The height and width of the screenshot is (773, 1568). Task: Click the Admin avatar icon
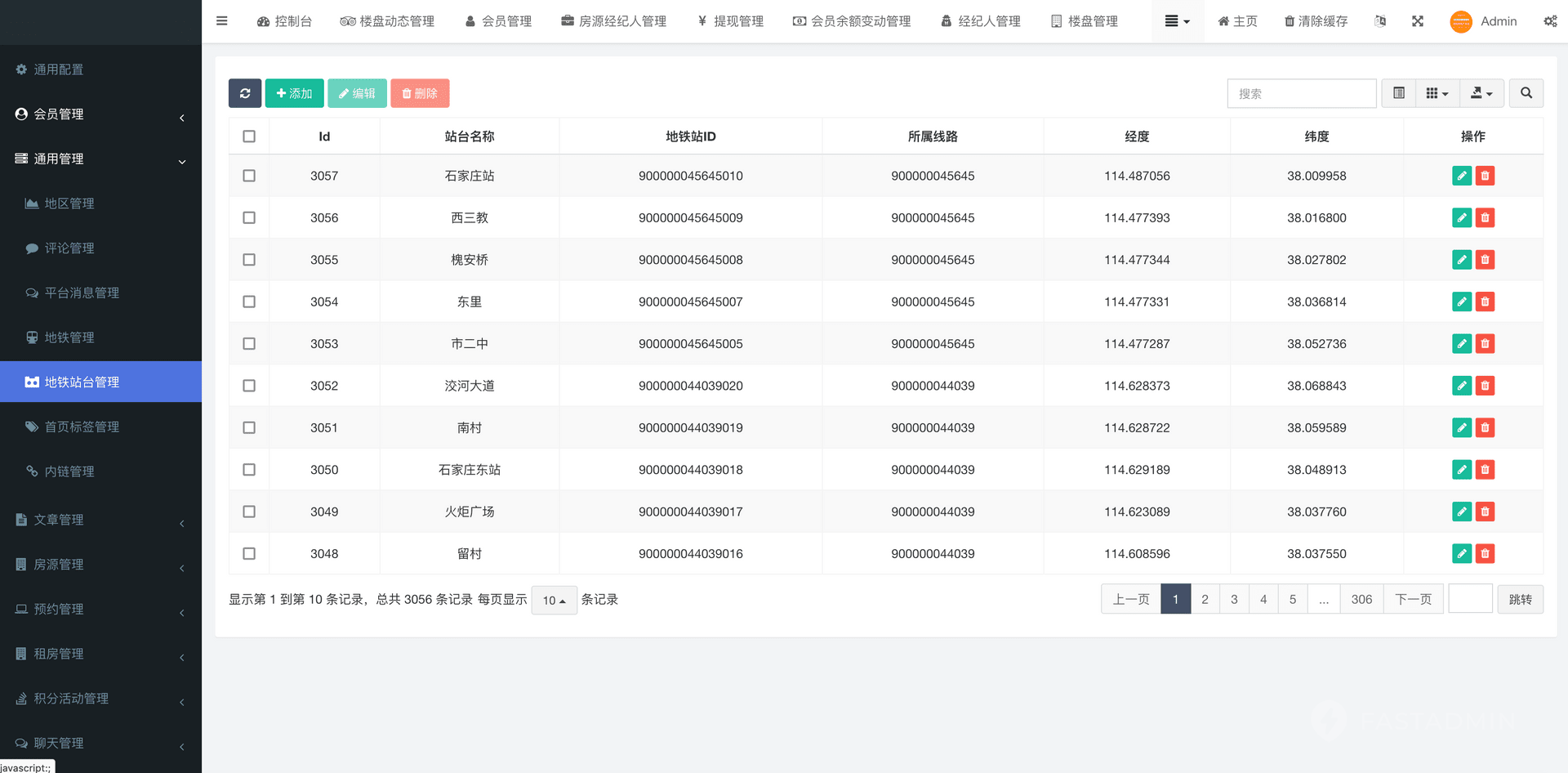pyautogui.click(x=1460, y=21)
